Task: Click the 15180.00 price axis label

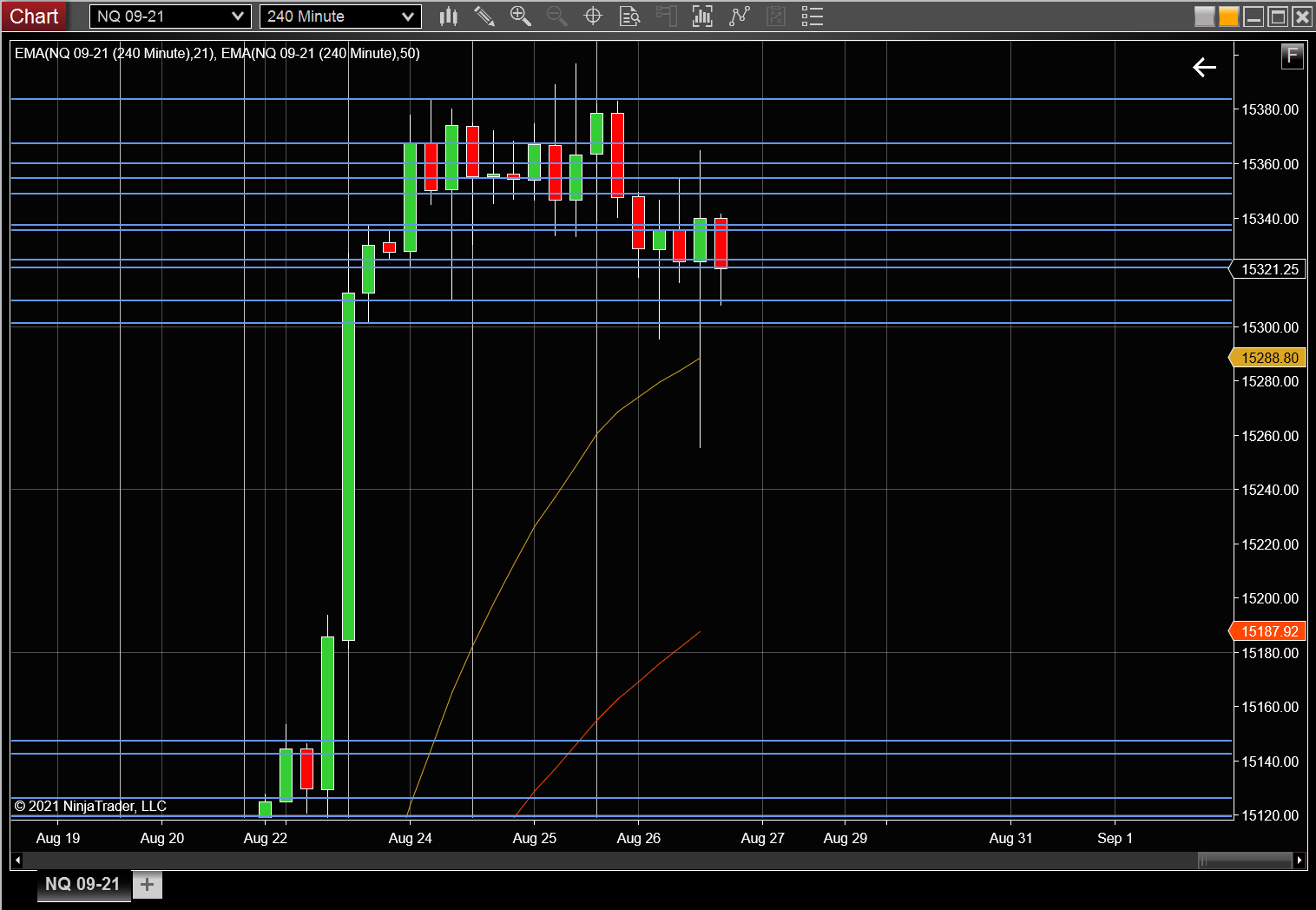Action: tap(1270, 653)
